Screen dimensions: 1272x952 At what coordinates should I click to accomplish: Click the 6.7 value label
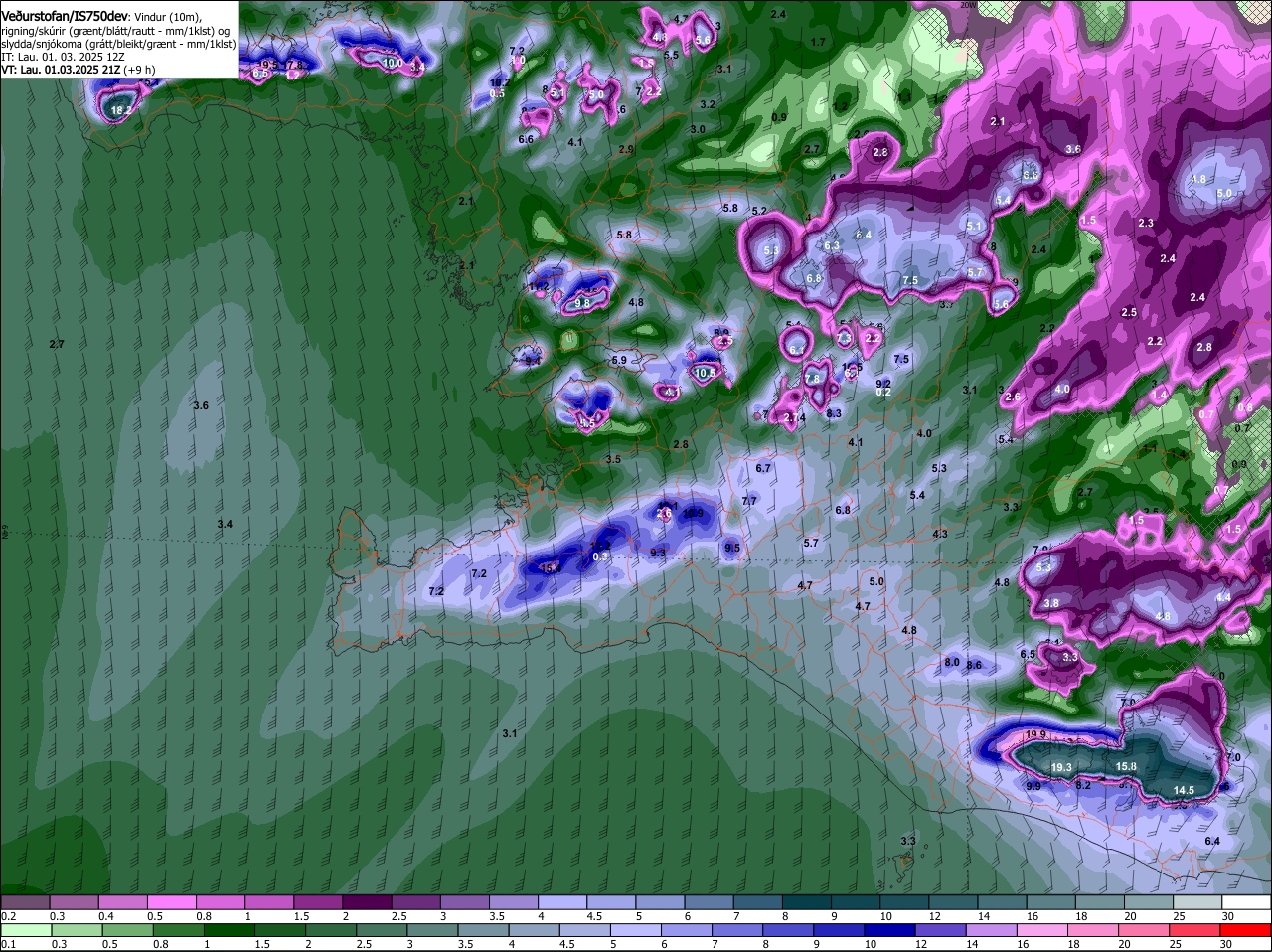[763, 468]
